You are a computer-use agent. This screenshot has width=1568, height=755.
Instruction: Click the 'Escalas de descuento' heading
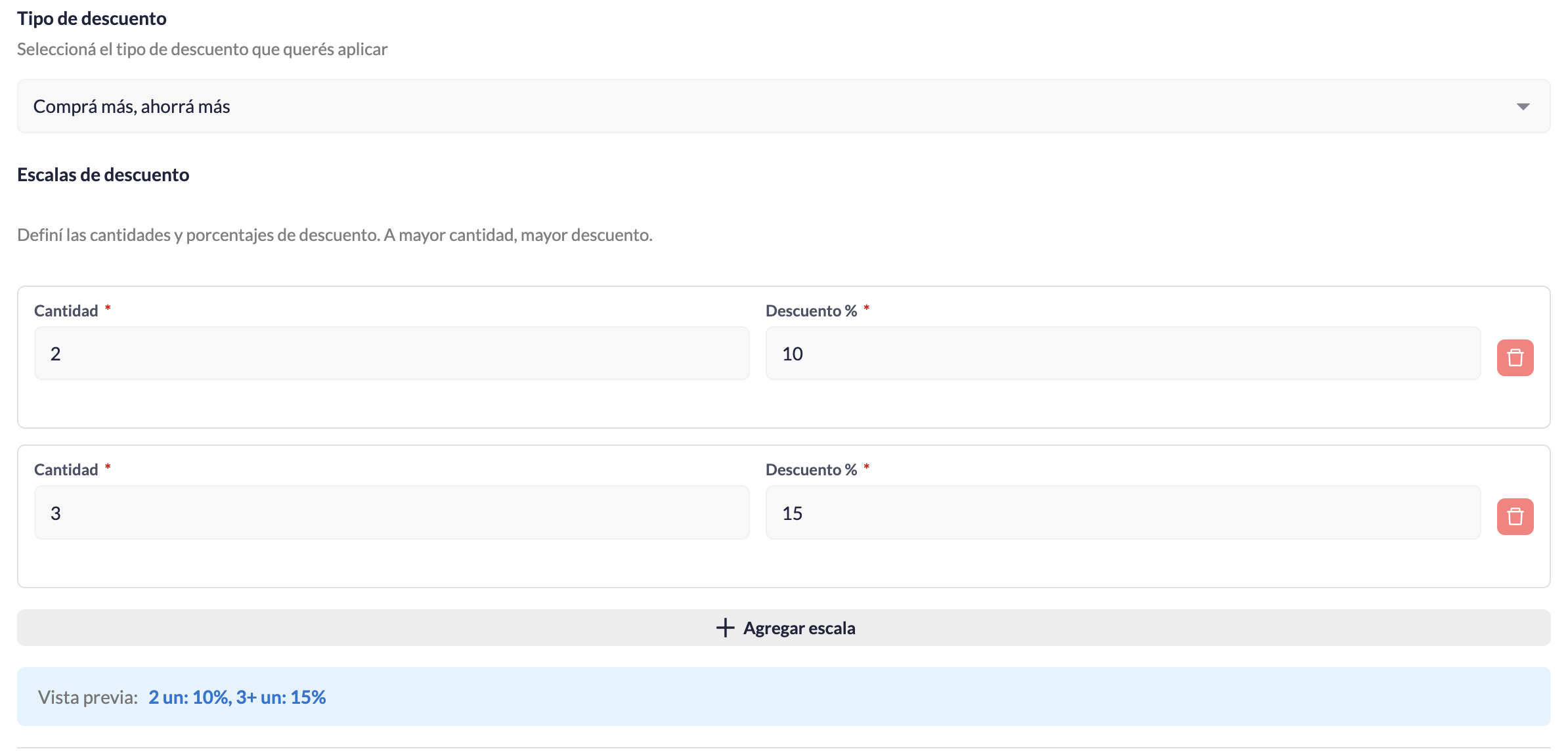(103, 175)
